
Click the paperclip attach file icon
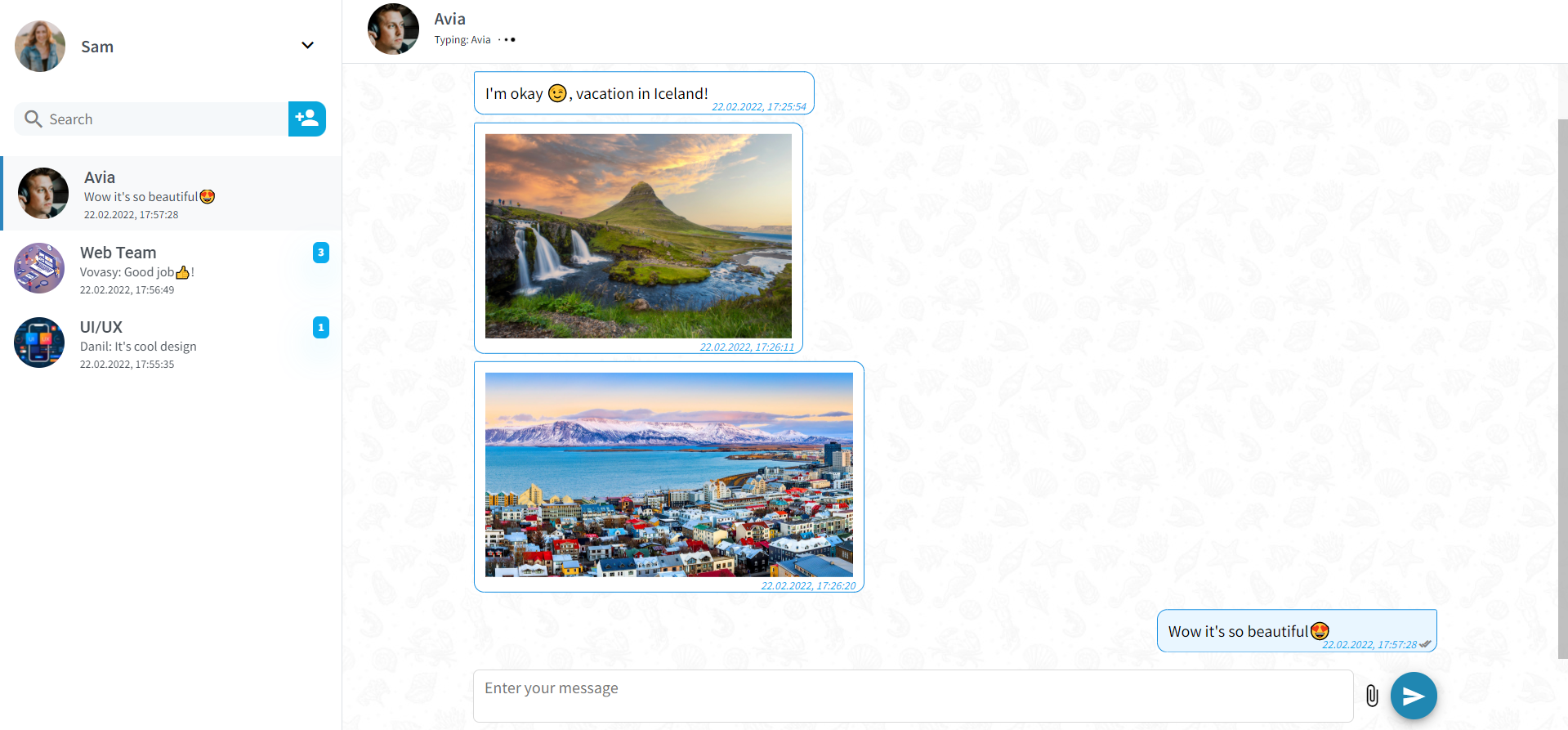pos(1372,696)
